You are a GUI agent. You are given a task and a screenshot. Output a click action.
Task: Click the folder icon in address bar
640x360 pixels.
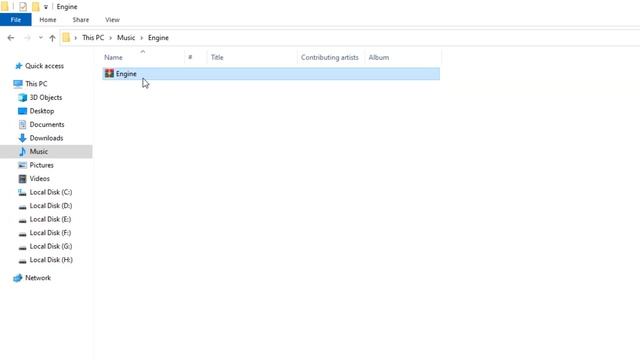[66, 38]
